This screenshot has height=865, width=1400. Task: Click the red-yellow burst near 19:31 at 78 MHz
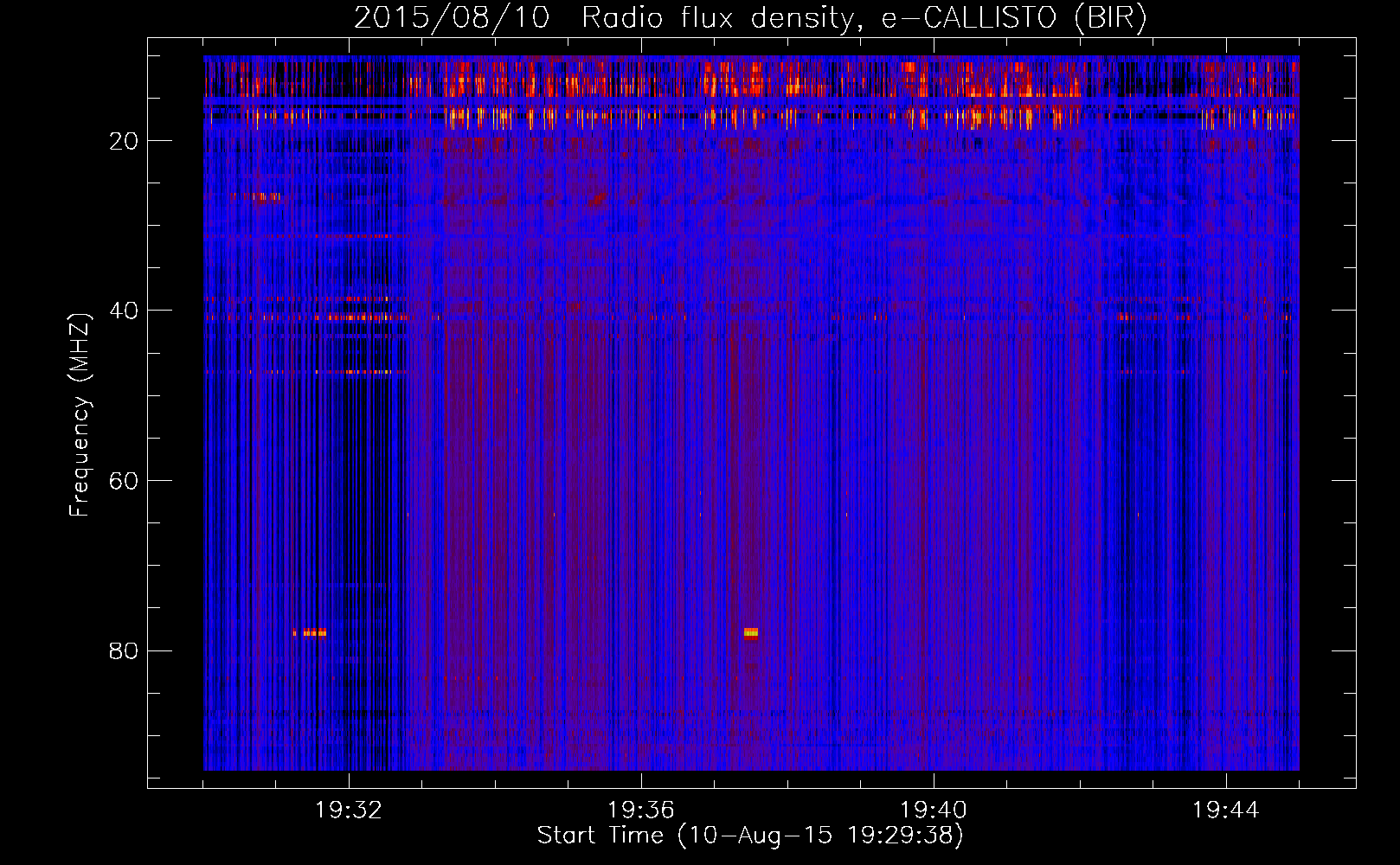[310, 632]
